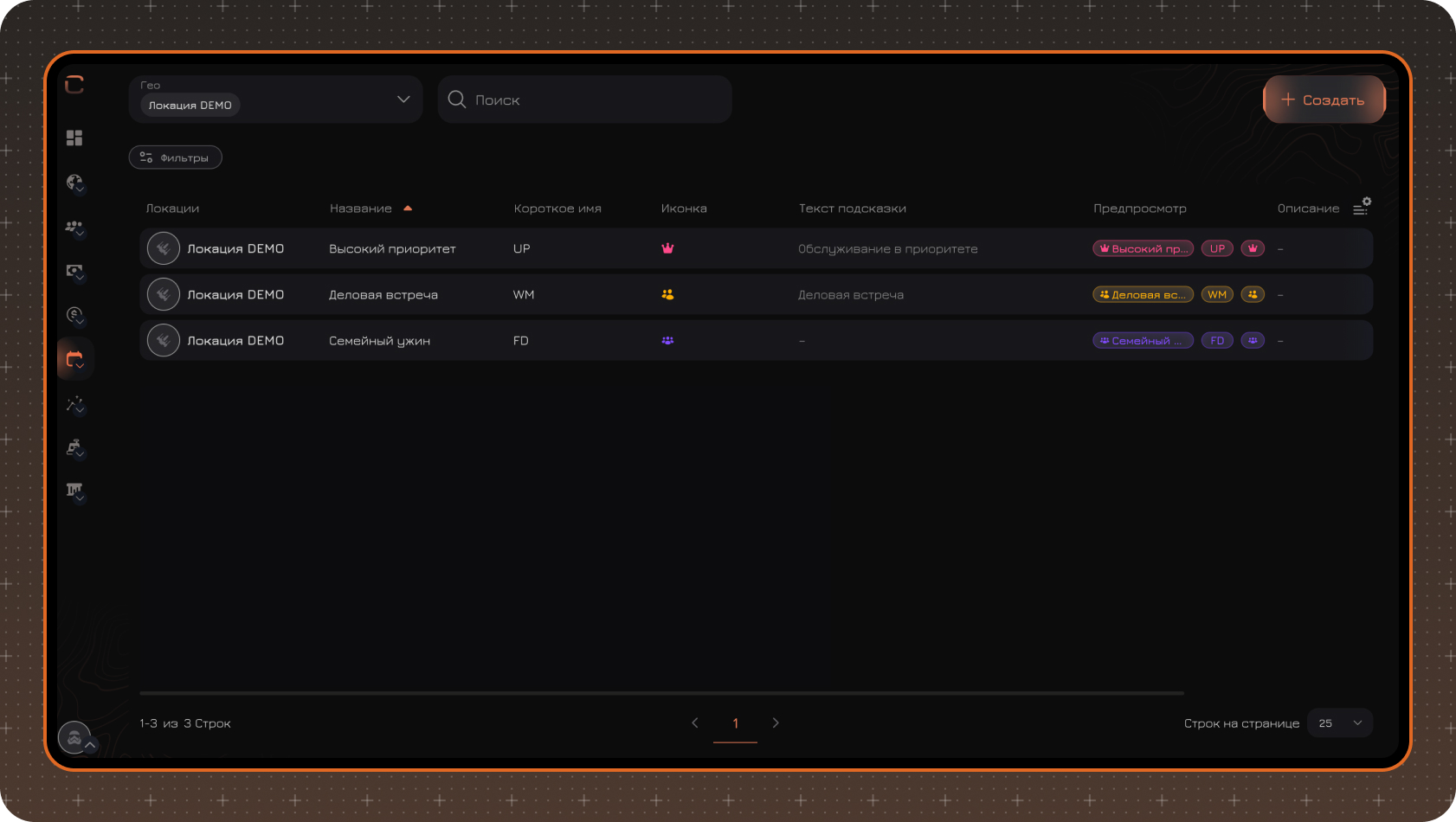
Task: Click the pink UP preview badge
Action: tap(1217, 248)
